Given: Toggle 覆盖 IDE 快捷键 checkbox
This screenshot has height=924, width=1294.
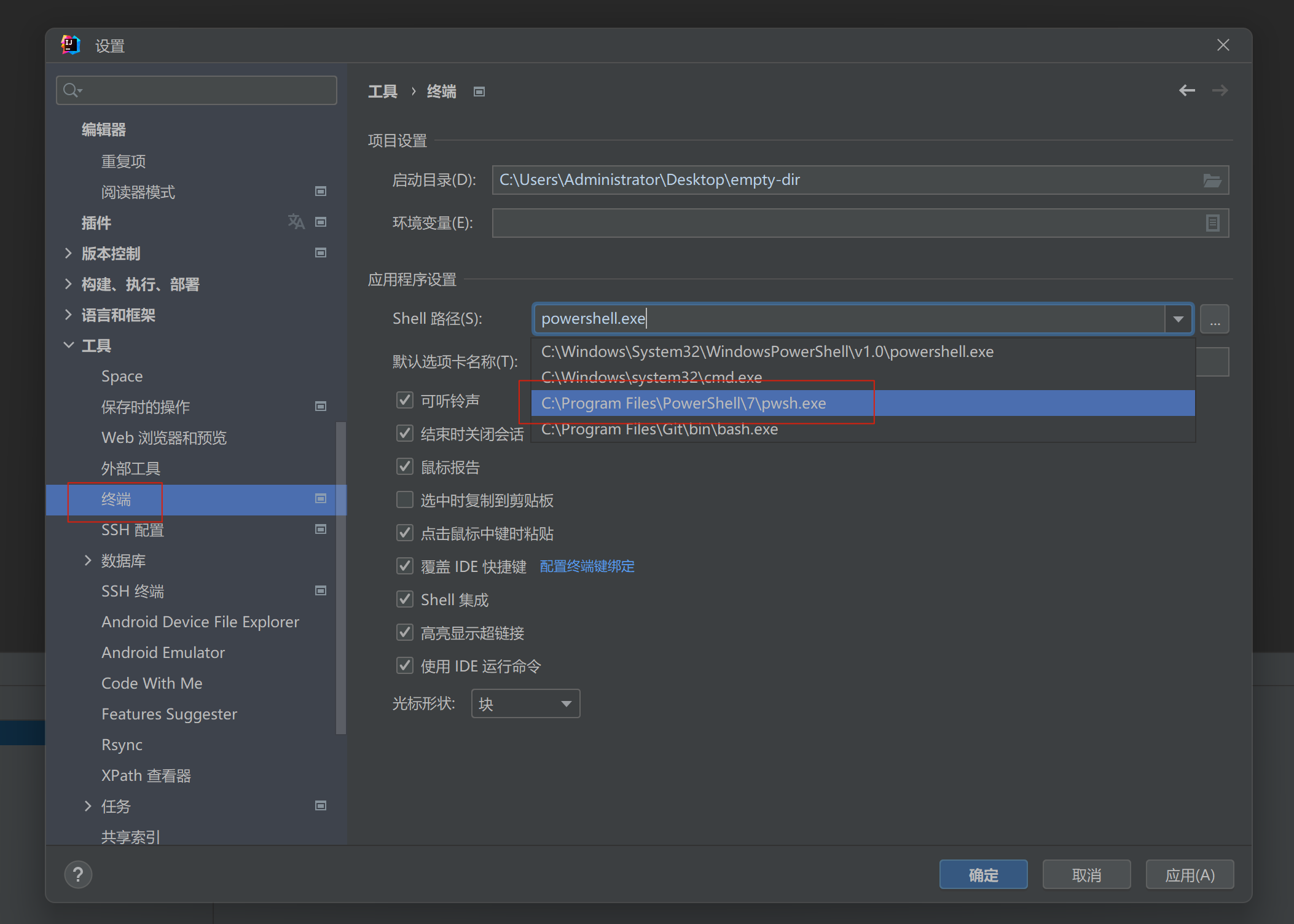Looking at the screenshot, I should coord(405,566).
